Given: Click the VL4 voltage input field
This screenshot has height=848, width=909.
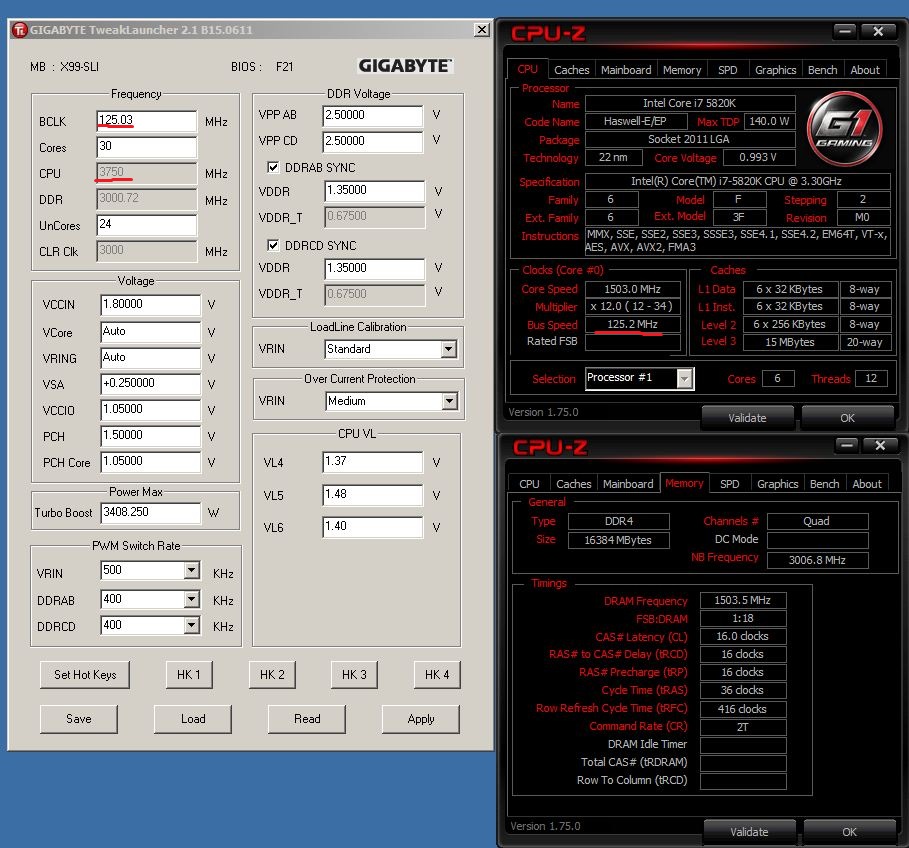Looking at the screenshot, I should [373, 462].
